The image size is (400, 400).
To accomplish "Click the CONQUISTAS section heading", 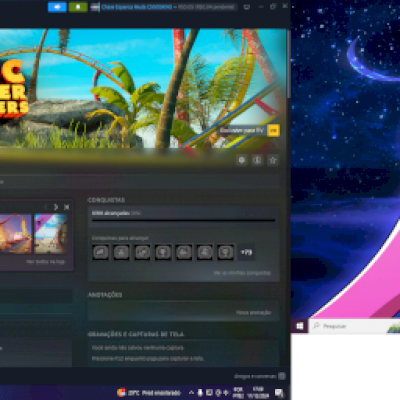I will pyautogui.click(x=106, y=200).
